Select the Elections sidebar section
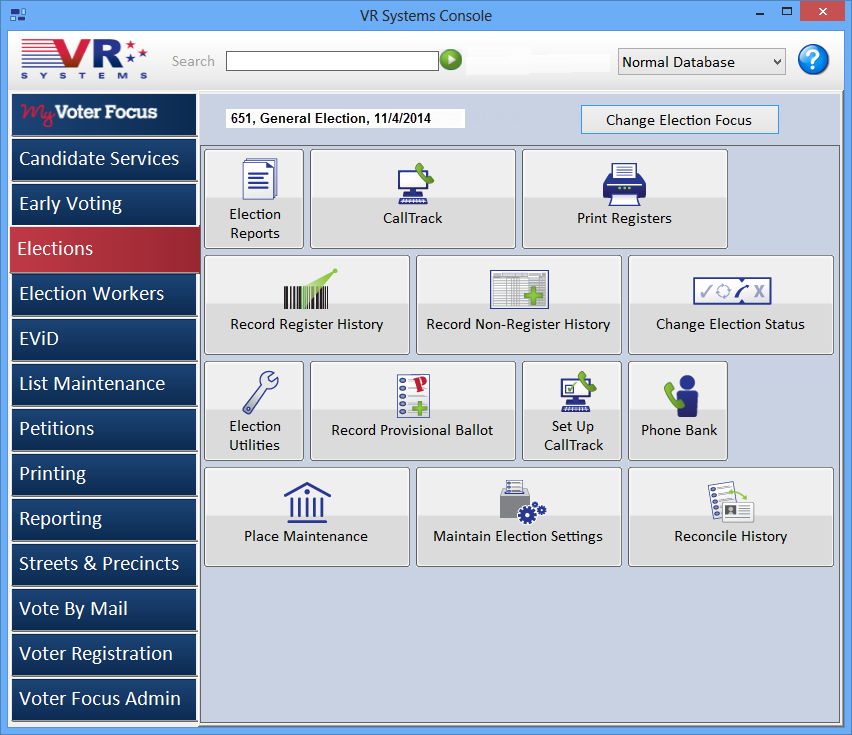Image resolution: width=852 pixels, height=735 pixels. click(105, 249)
